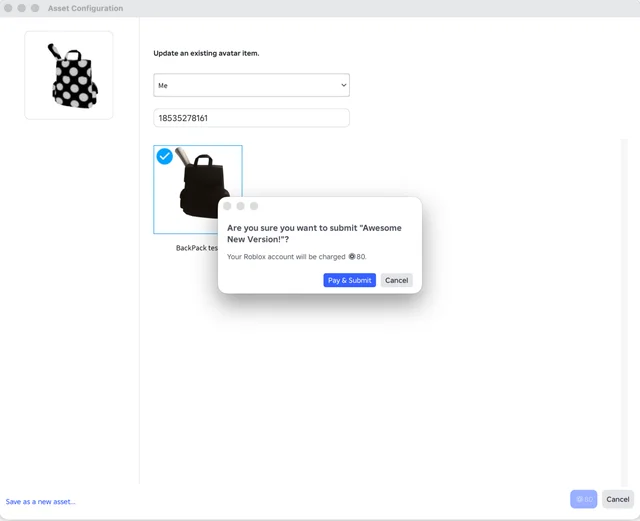640x521 pixels.
Task: Close the Asset Configuration window
Action: pyautogui.click(x=8, y=8)
